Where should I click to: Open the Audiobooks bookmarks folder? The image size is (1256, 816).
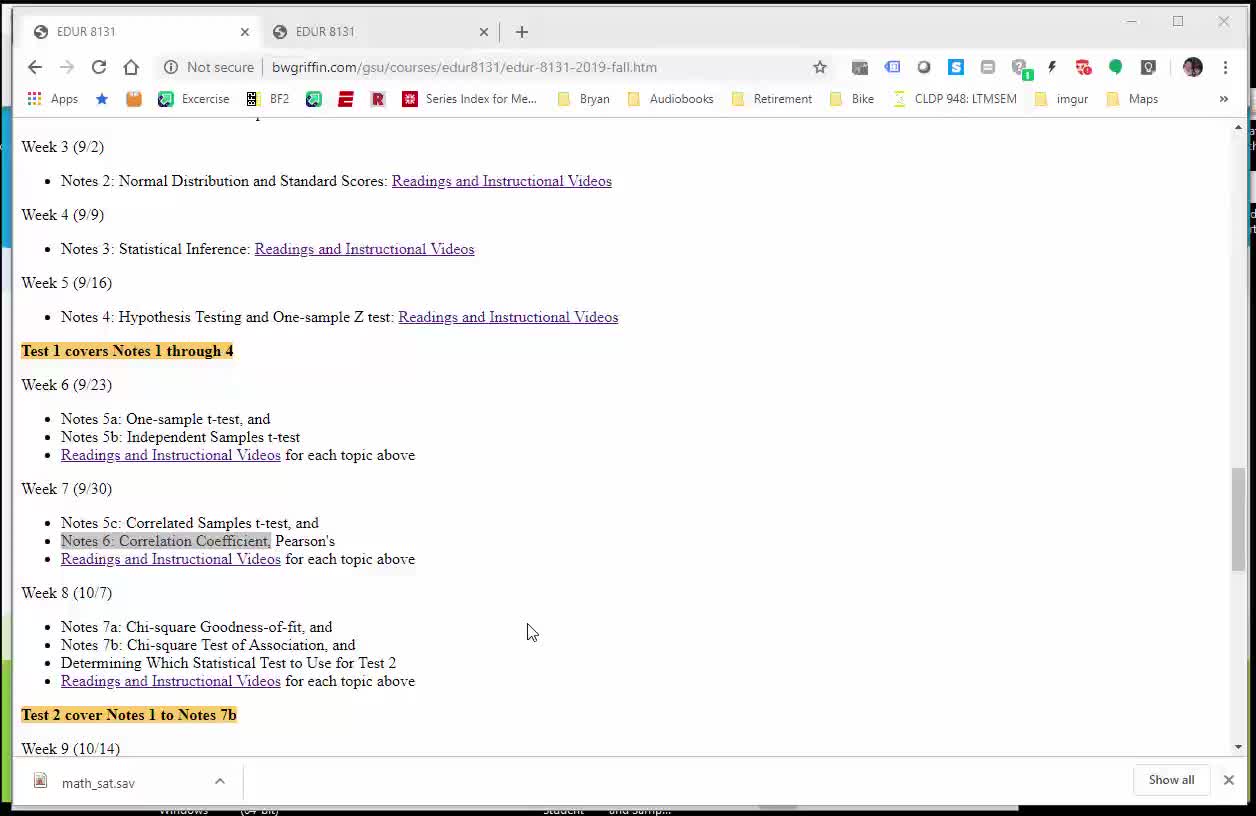pyautogui.click(x=670, y=99)
